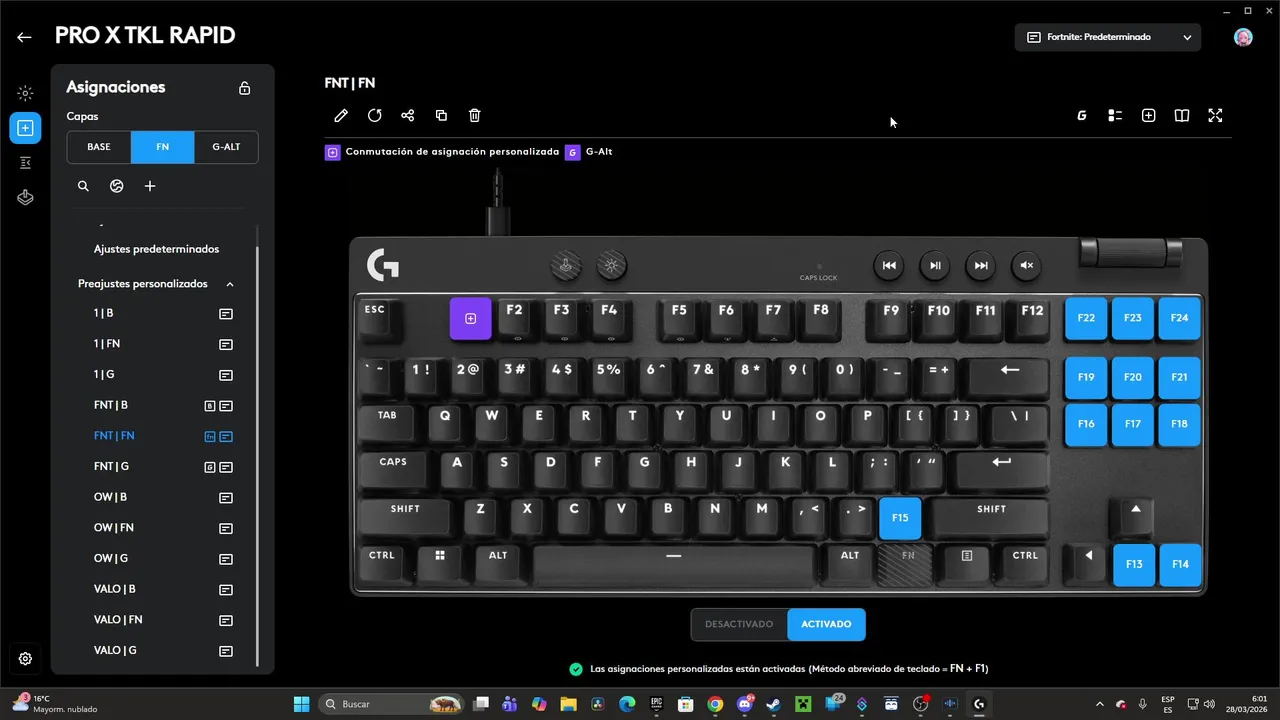The width and height of the screenshot is (1280, 720).
Task: Open Steam from taskbar
Action: 774,704
